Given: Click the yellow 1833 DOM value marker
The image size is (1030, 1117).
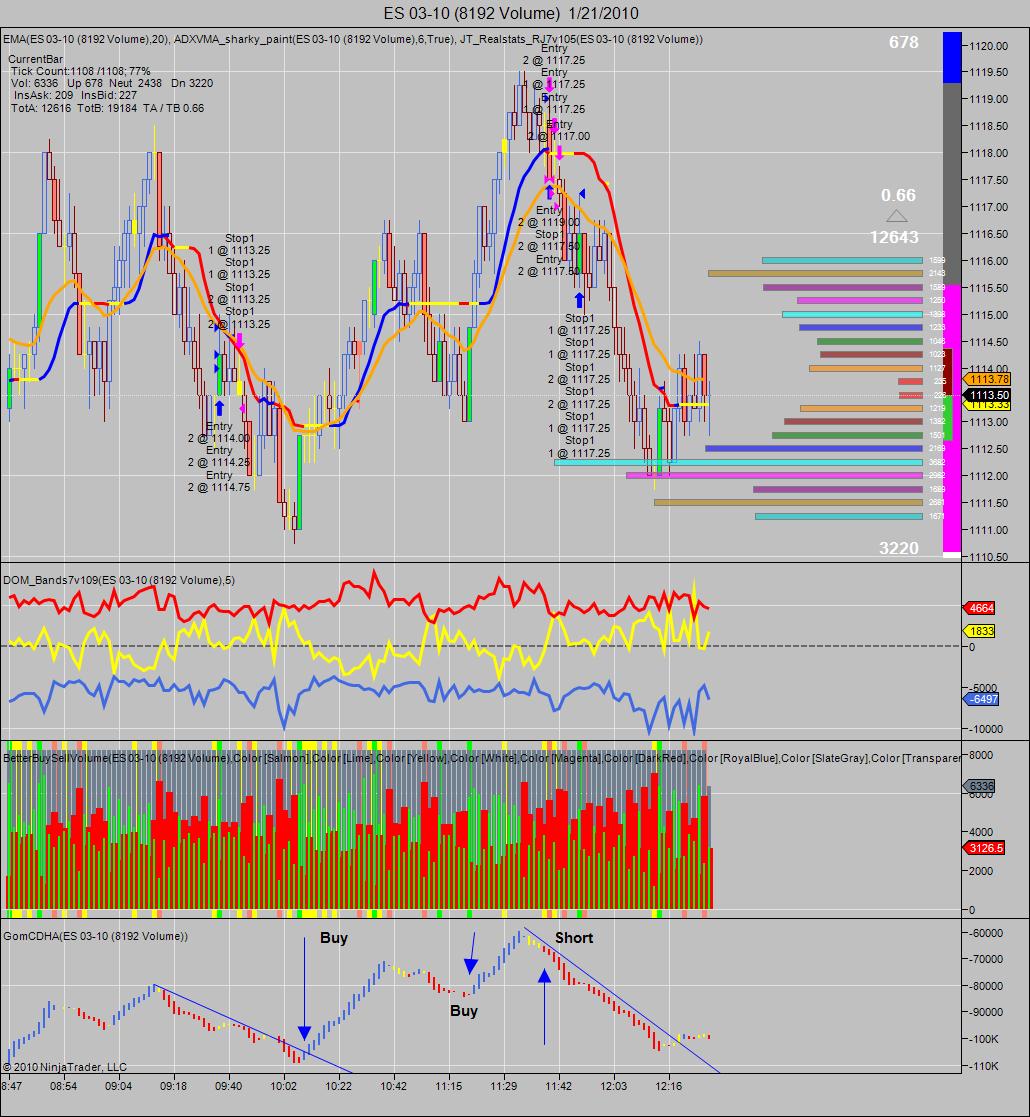Looking at the screenshot, I should click(979, 631).
